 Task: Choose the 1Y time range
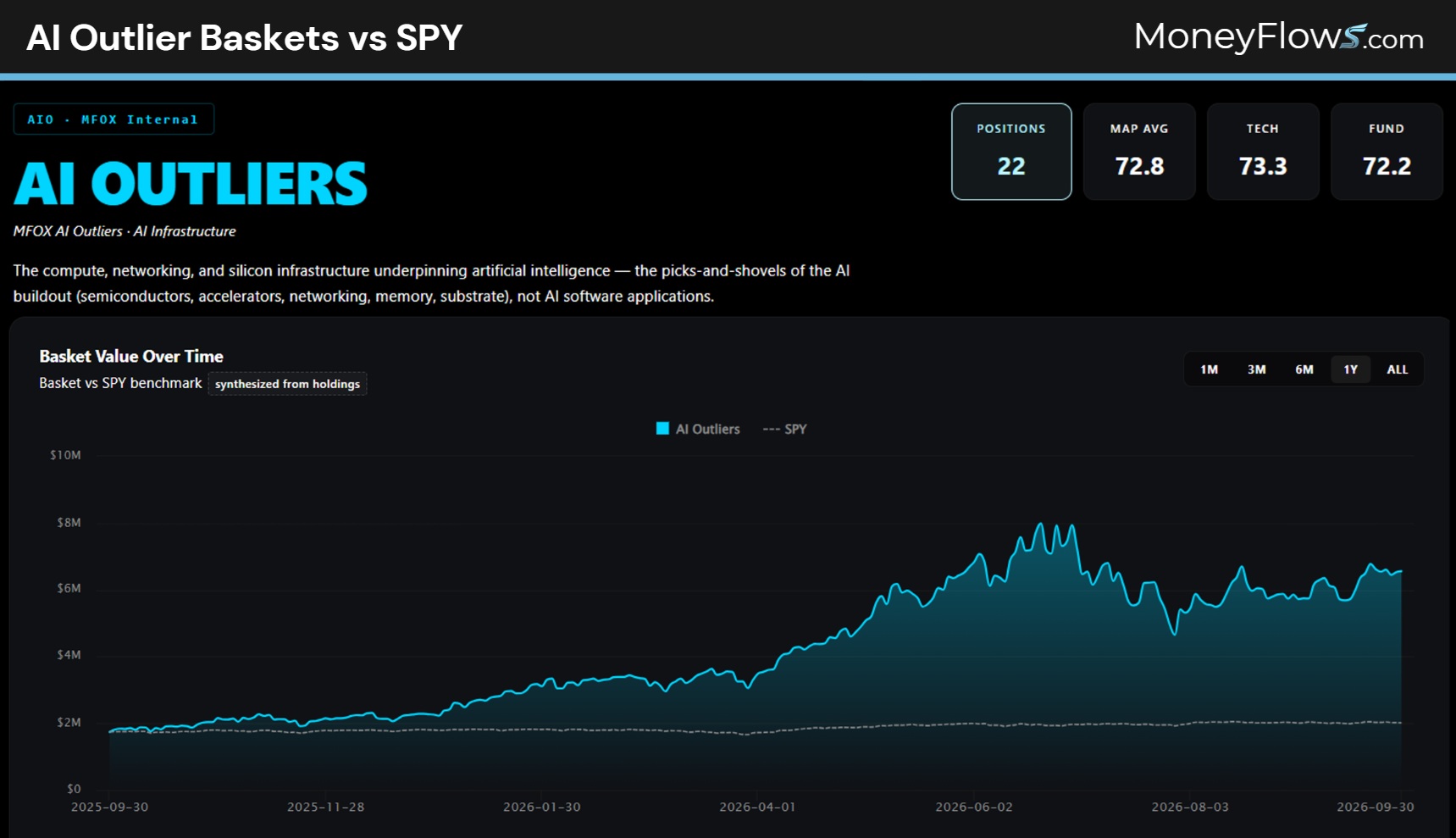tap(1350, 369)
